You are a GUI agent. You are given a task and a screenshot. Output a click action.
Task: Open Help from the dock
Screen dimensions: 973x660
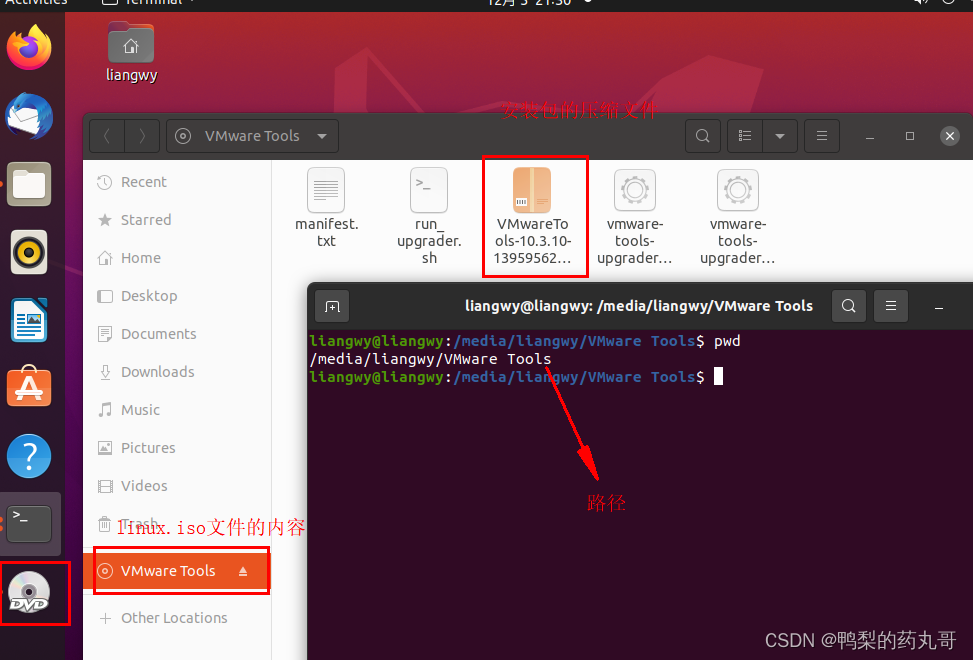coord(29,456)
